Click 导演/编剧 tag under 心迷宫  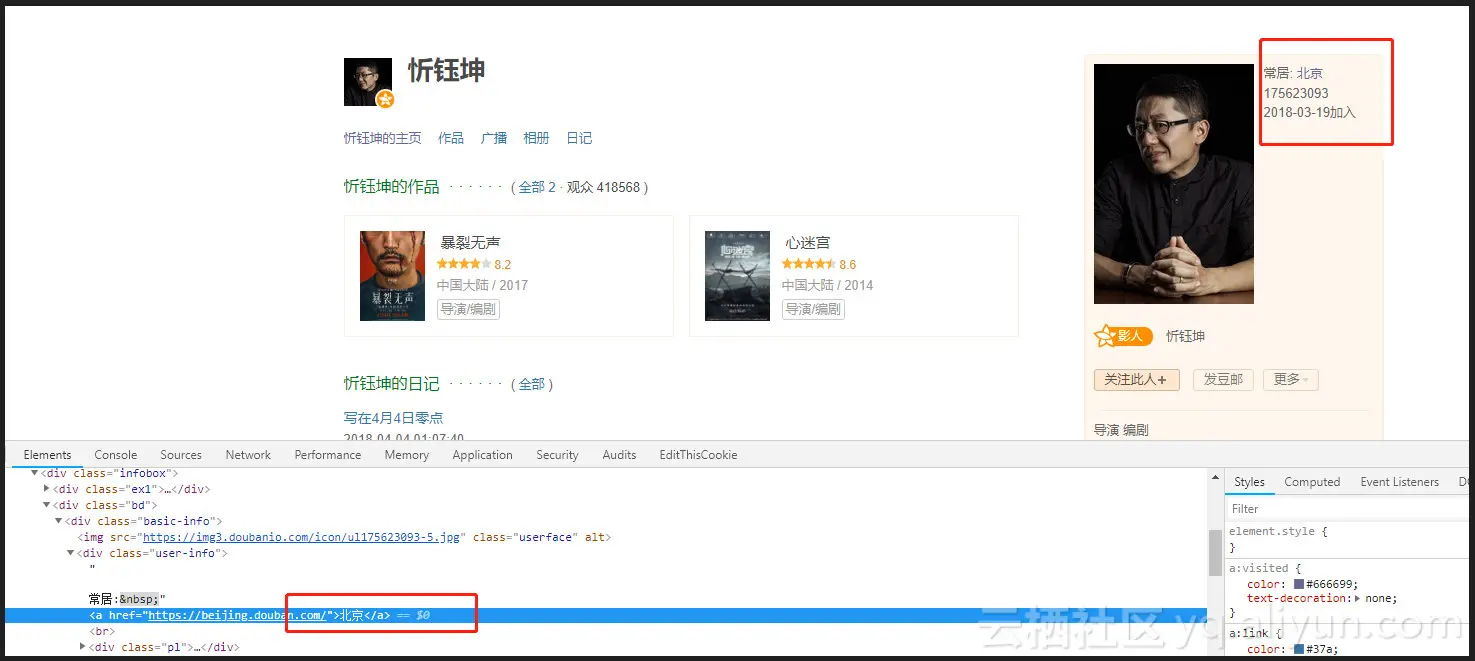[813, 309]
